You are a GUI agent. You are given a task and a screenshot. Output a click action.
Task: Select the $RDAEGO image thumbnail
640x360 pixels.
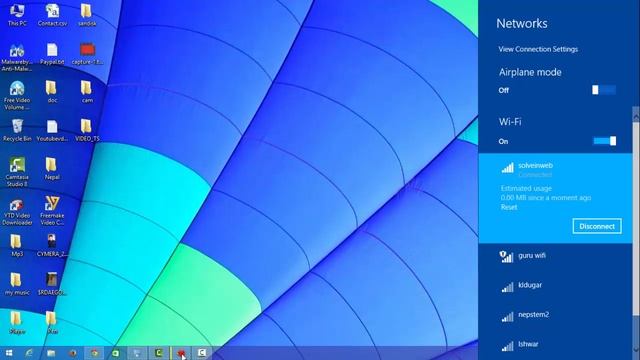(52, 284)
